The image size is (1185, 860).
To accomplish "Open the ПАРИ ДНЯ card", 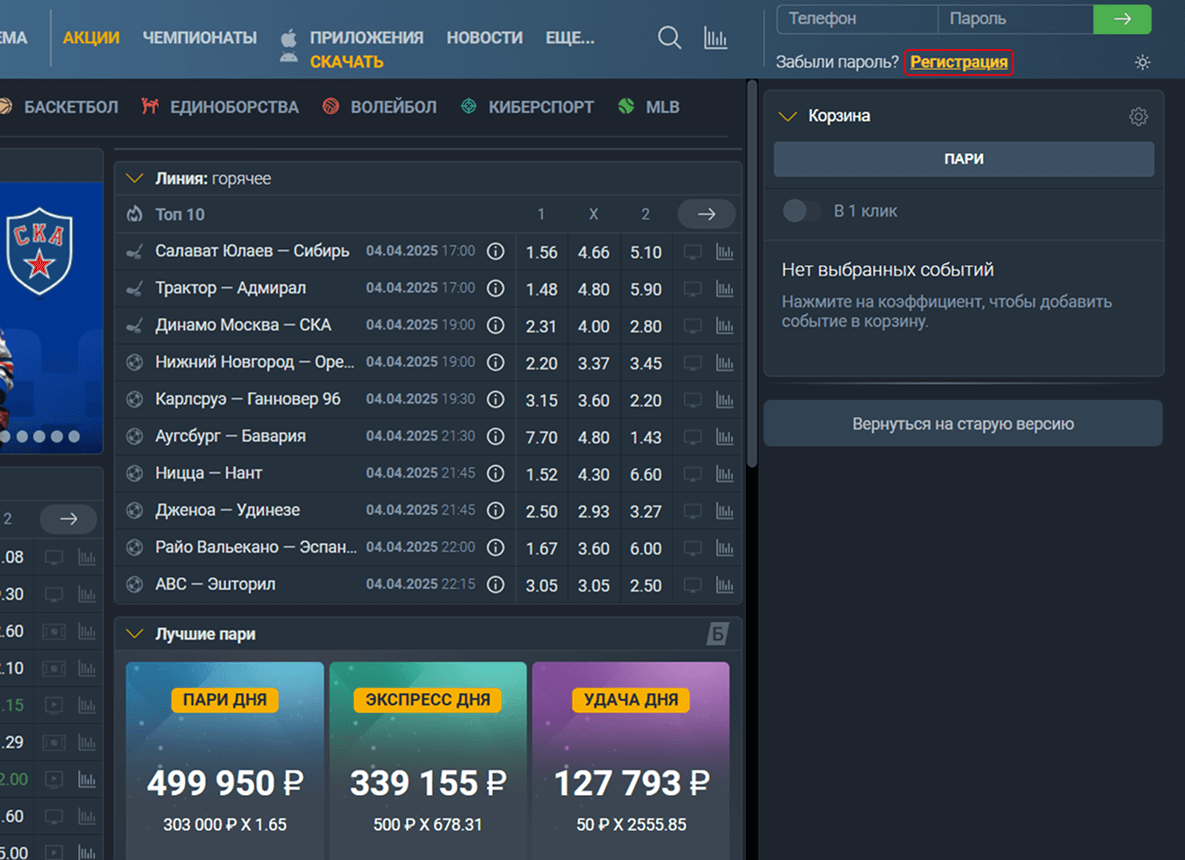I will pyautogui.click(x=225, y=760).
